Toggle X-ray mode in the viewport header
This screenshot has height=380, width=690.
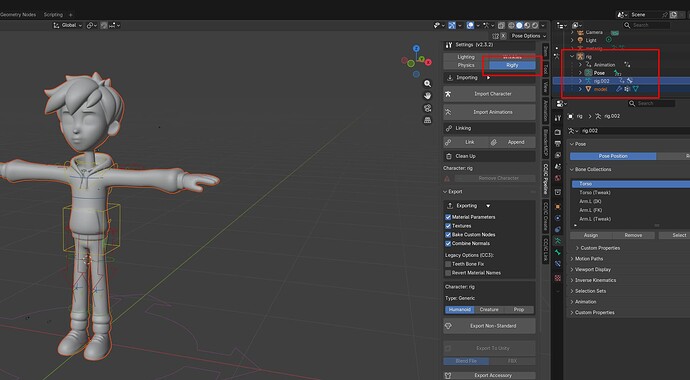pyautogui.click(x=501, y=26)
